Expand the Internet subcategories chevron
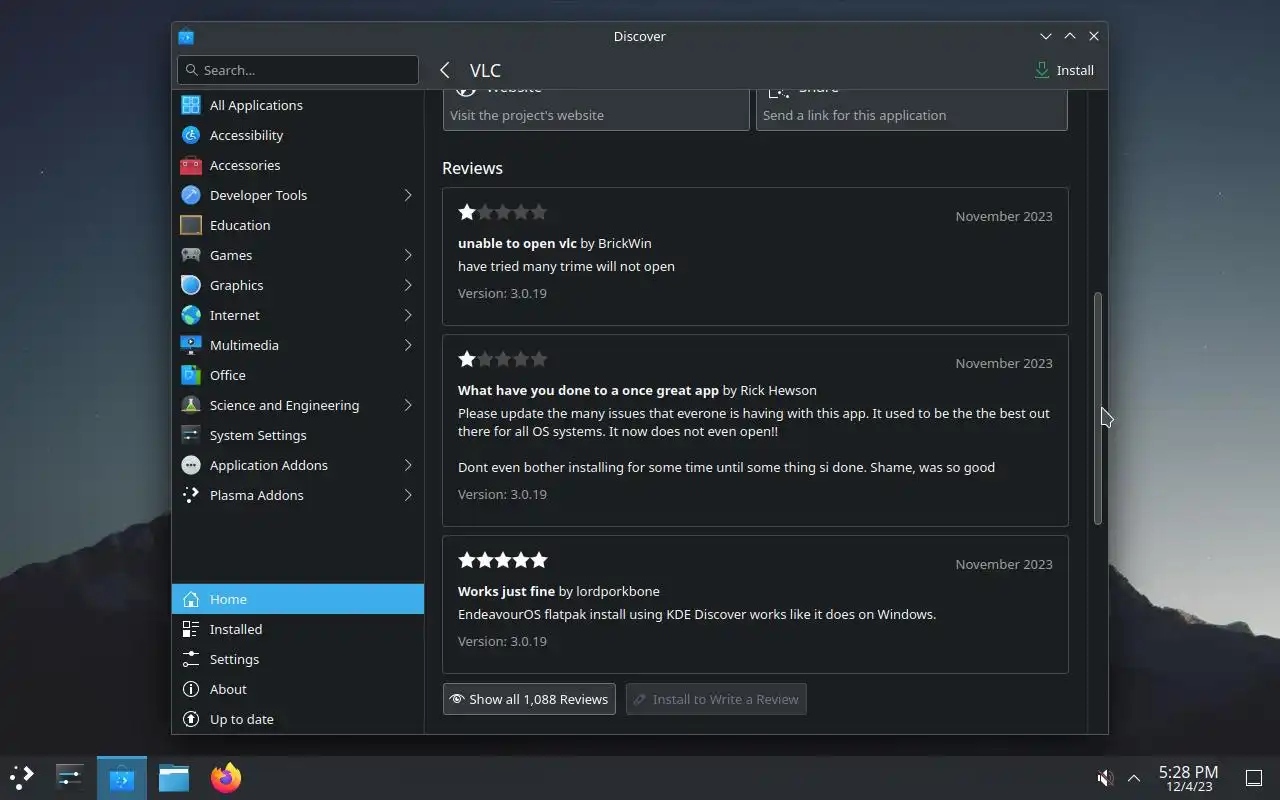Viewport: 1280px width, 800px height. [408, 315]
